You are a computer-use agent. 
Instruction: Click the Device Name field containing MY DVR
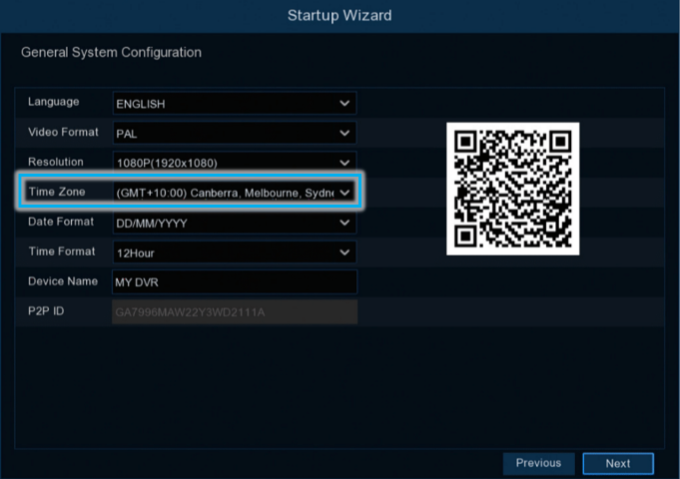pos(233,283)
